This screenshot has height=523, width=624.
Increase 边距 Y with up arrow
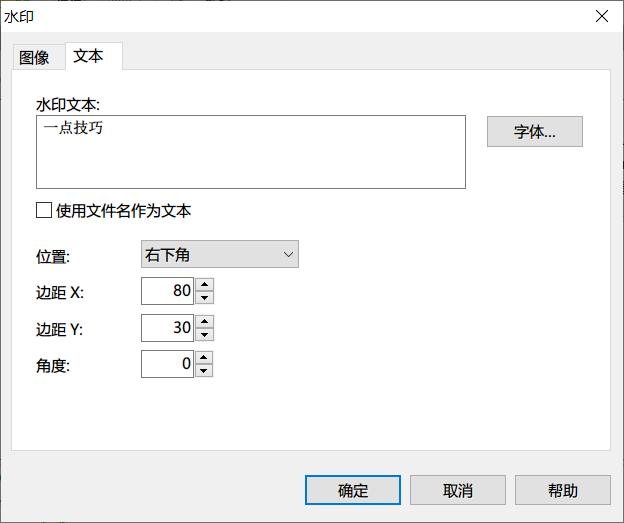[x=205, y=322]
